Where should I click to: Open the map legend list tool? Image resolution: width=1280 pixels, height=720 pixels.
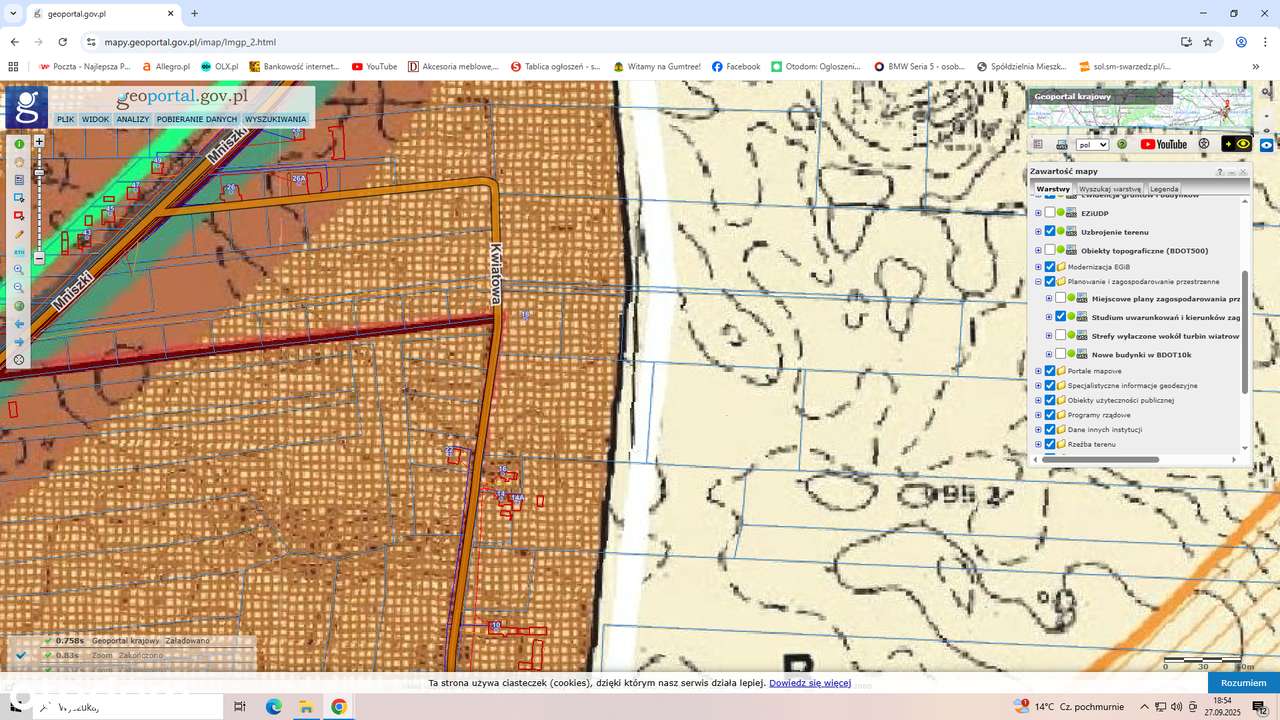click(19, 180)
